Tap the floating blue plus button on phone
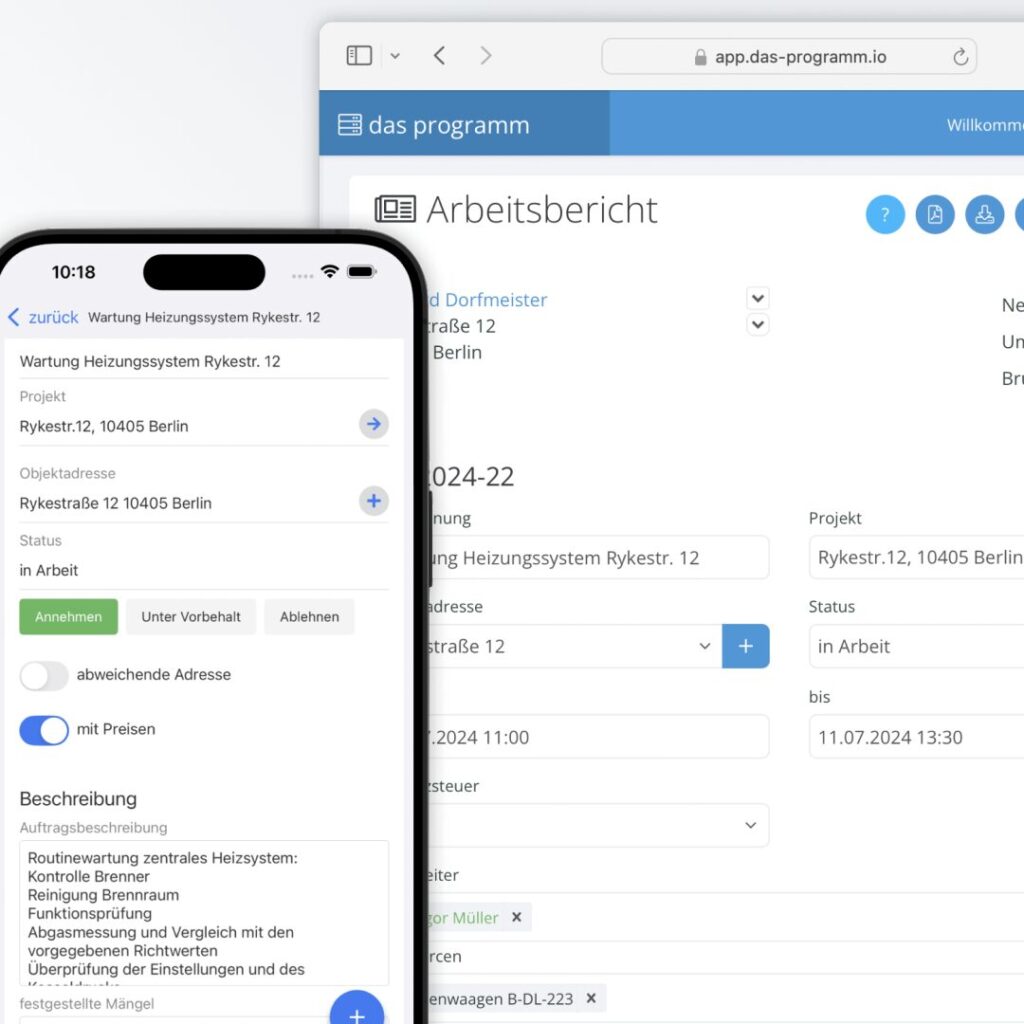 point(357,1012)
